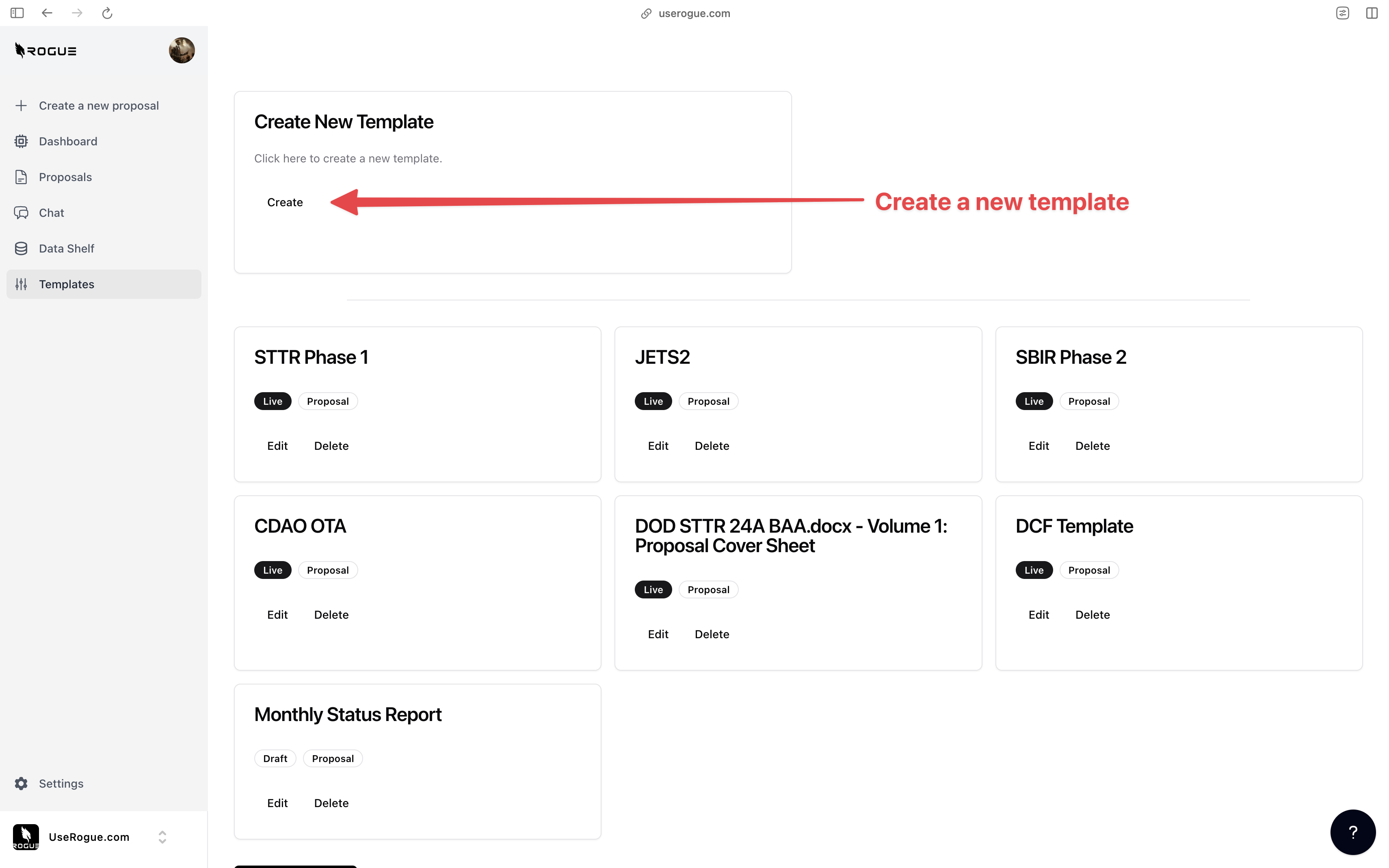Click Create to make new template
The image size is (1389, 868).
(285, 203)
